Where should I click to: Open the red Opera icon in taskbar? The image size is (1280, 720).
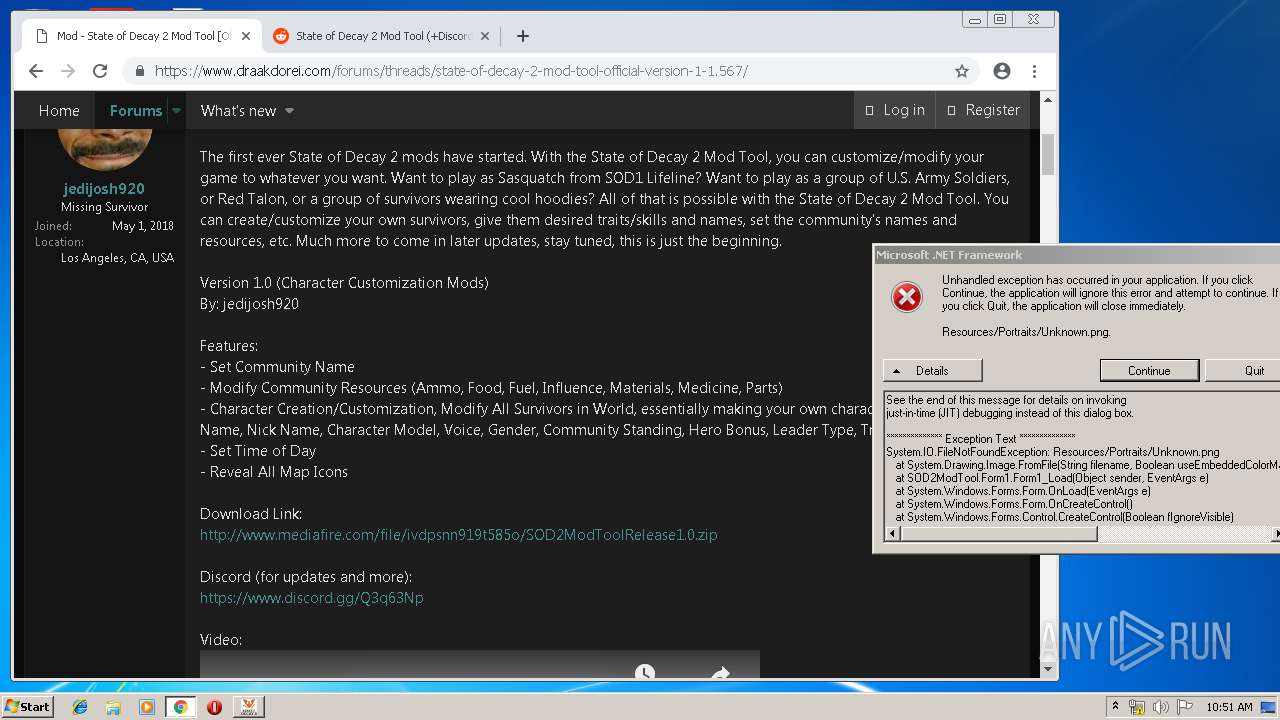214,707
